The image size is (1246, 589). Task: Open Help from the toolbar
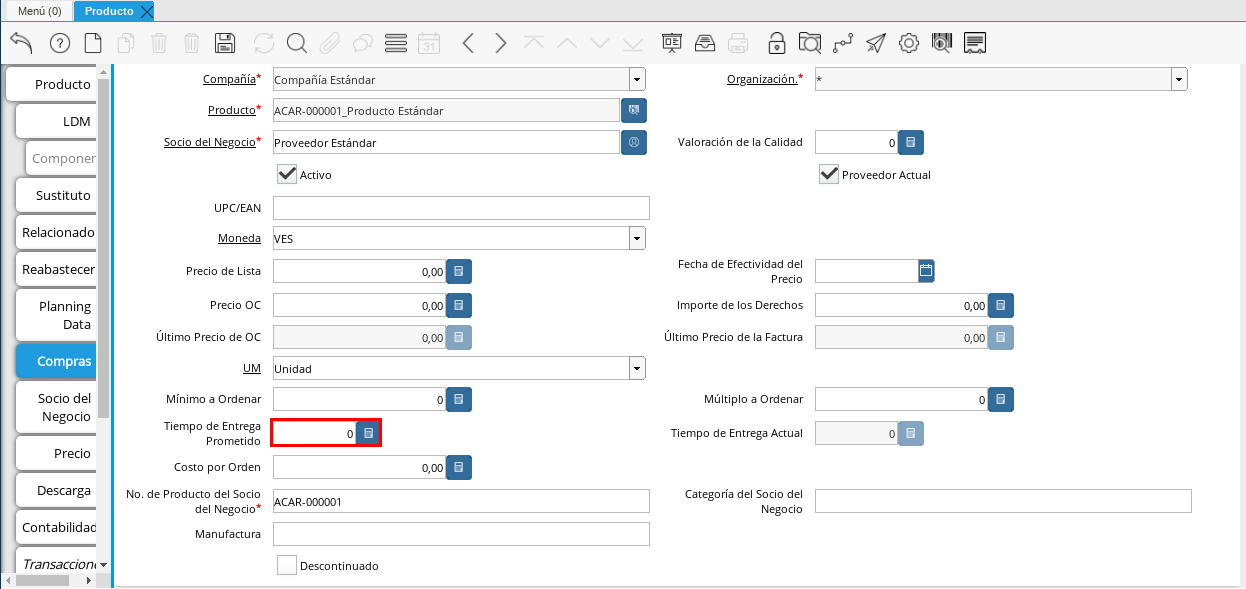point(59,43)
